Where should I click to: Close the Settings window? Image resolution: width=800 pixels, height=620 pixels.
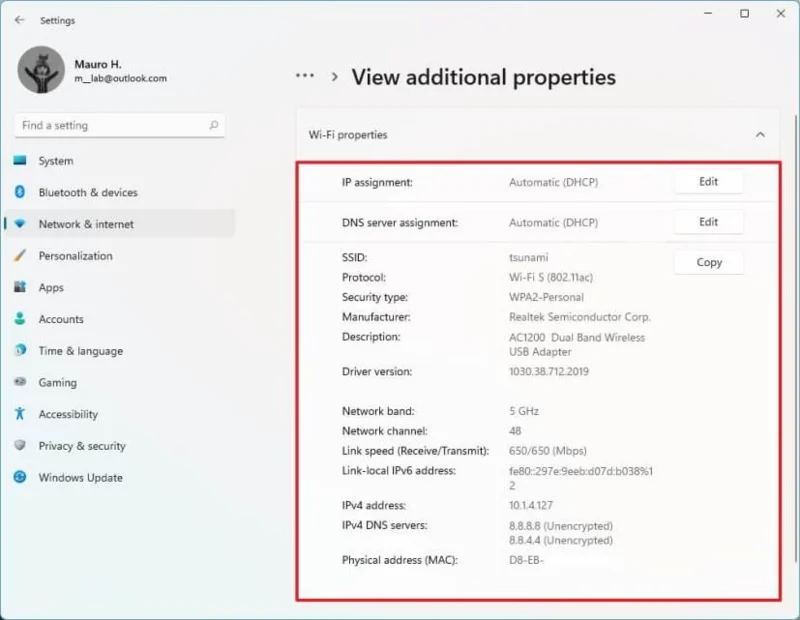point(781,13)
